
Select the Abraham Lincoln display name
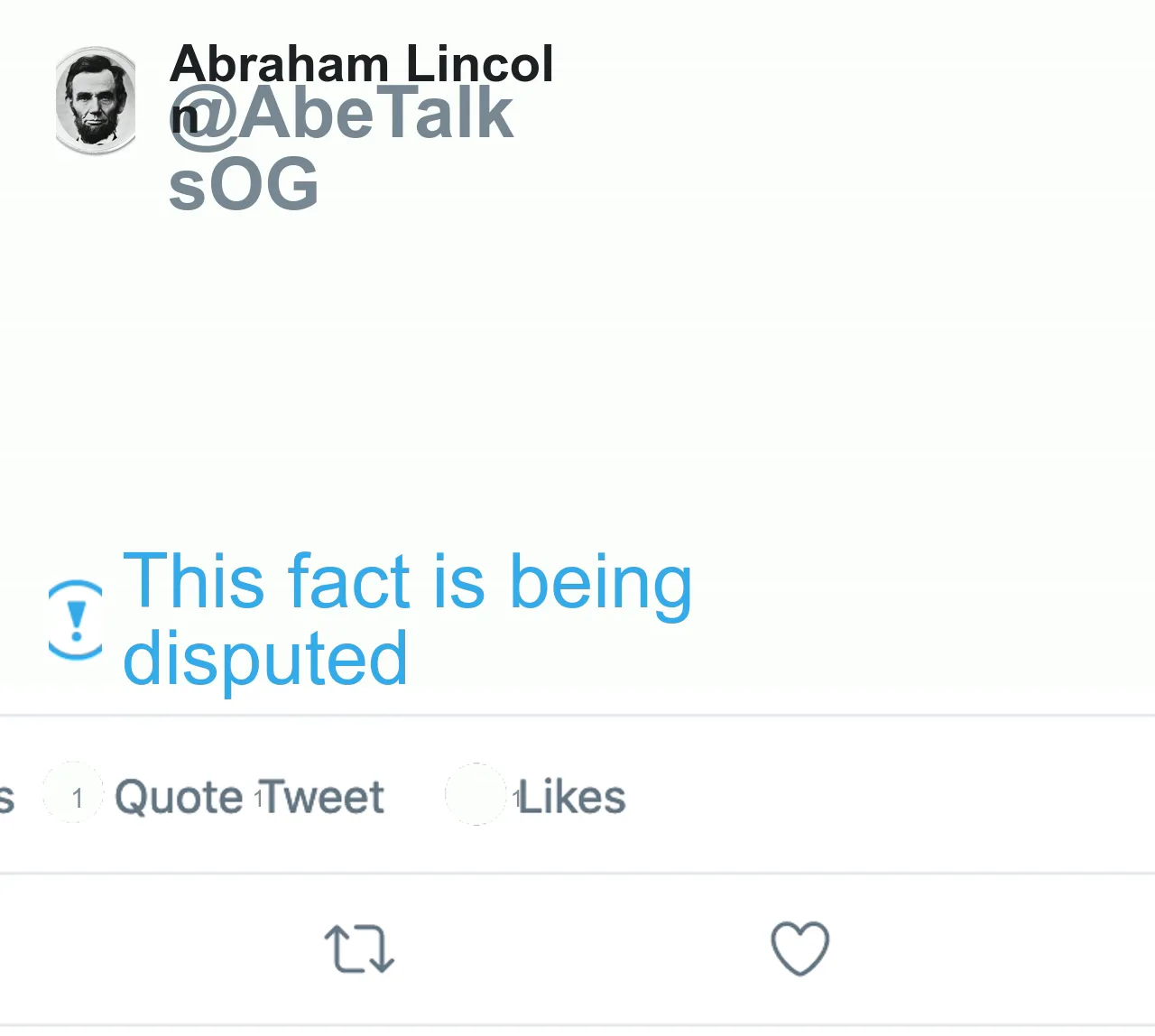[x=361, y=63]
